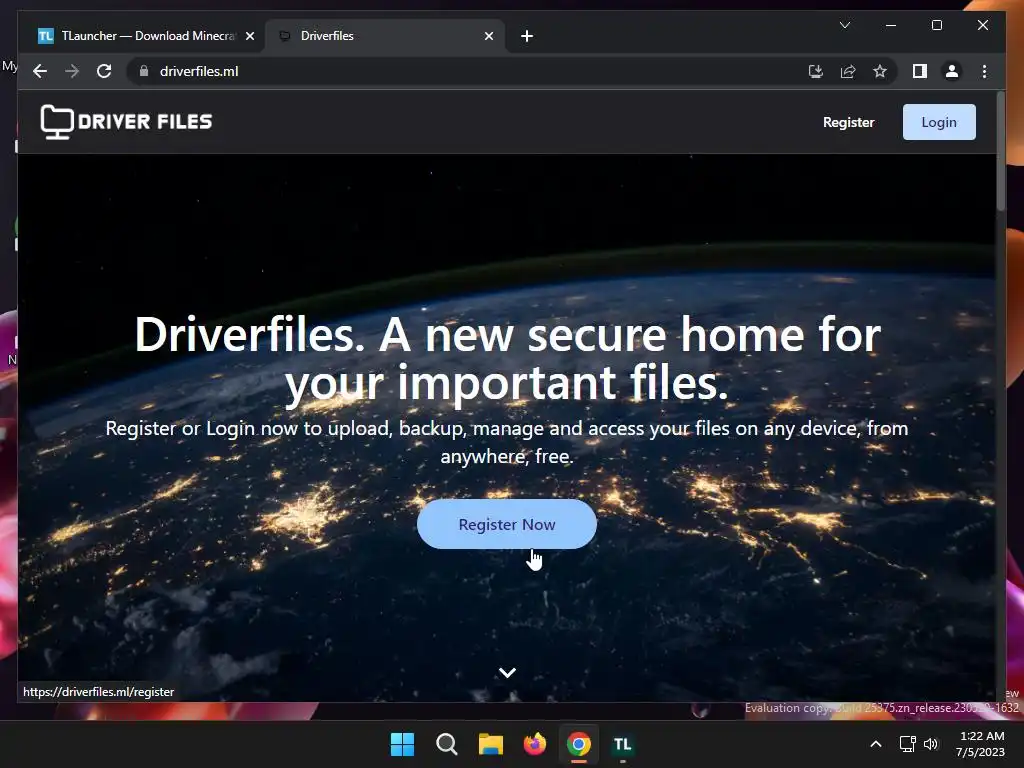Viewport: 1024px width, 768px height.
Task: Open the side panel icon
Action: pyautogui.click(x=920, y=71)
